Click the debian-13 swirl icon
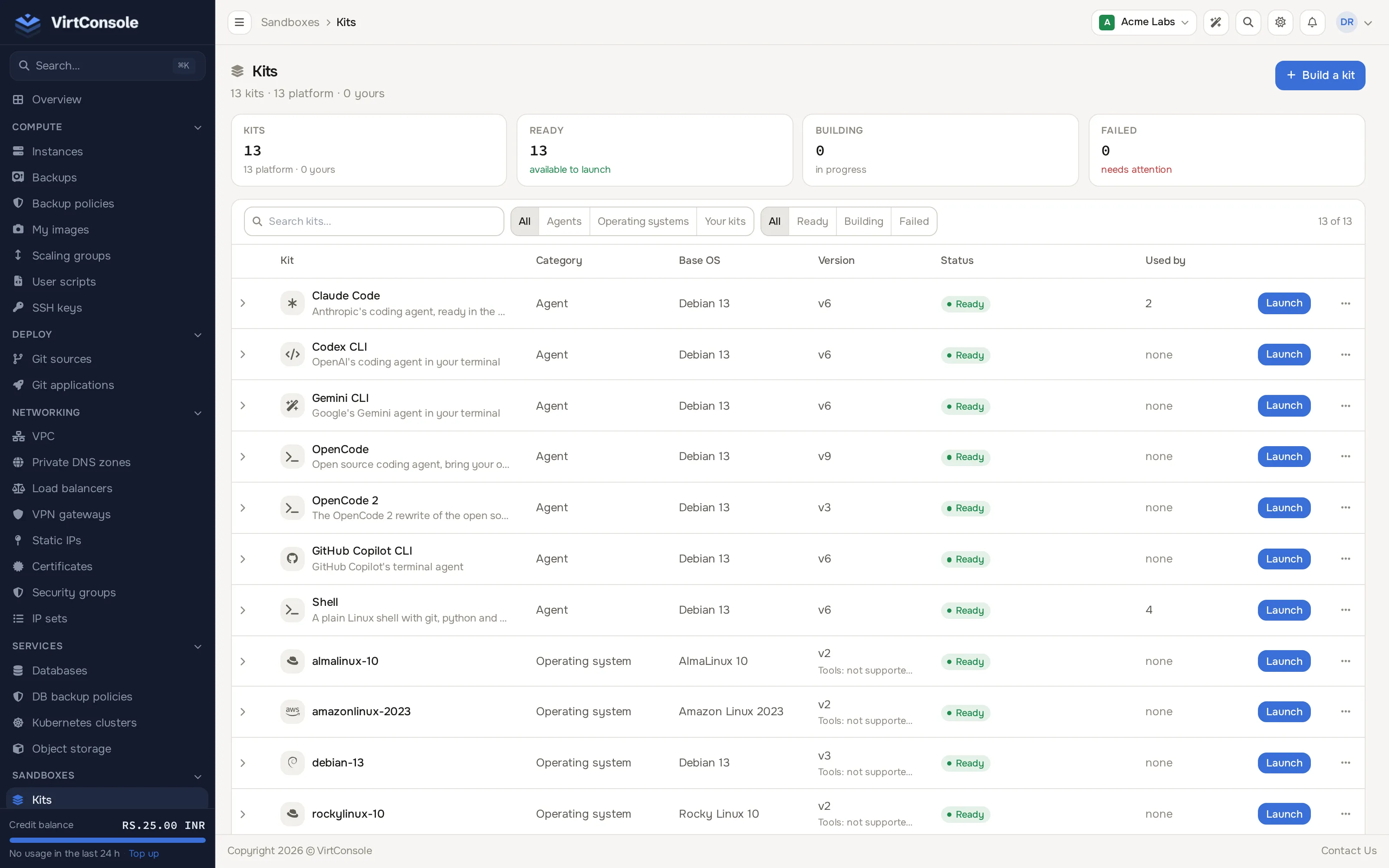Image resolution: width=1389 pixels, height=868 pixels. 292,763
